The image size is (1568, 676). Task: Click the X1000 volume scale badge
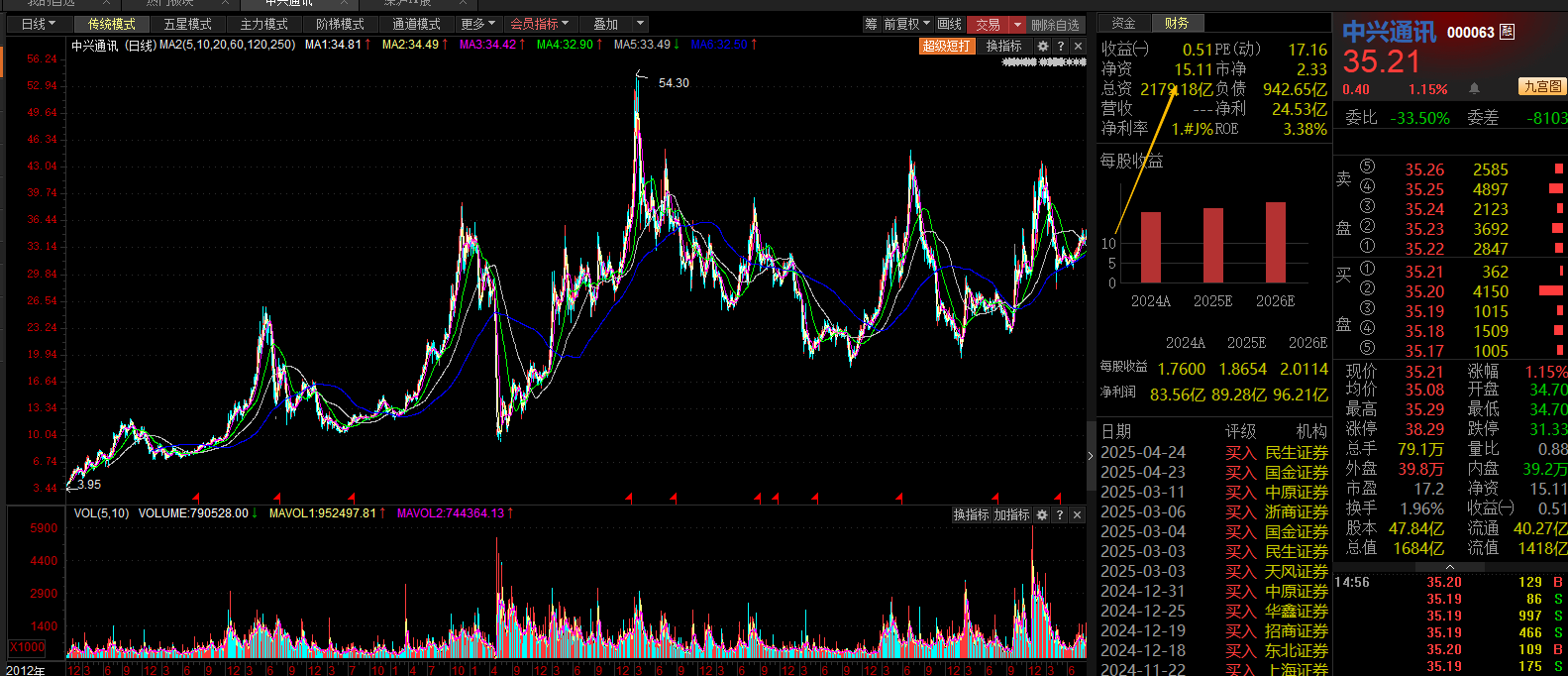point(27,647)
